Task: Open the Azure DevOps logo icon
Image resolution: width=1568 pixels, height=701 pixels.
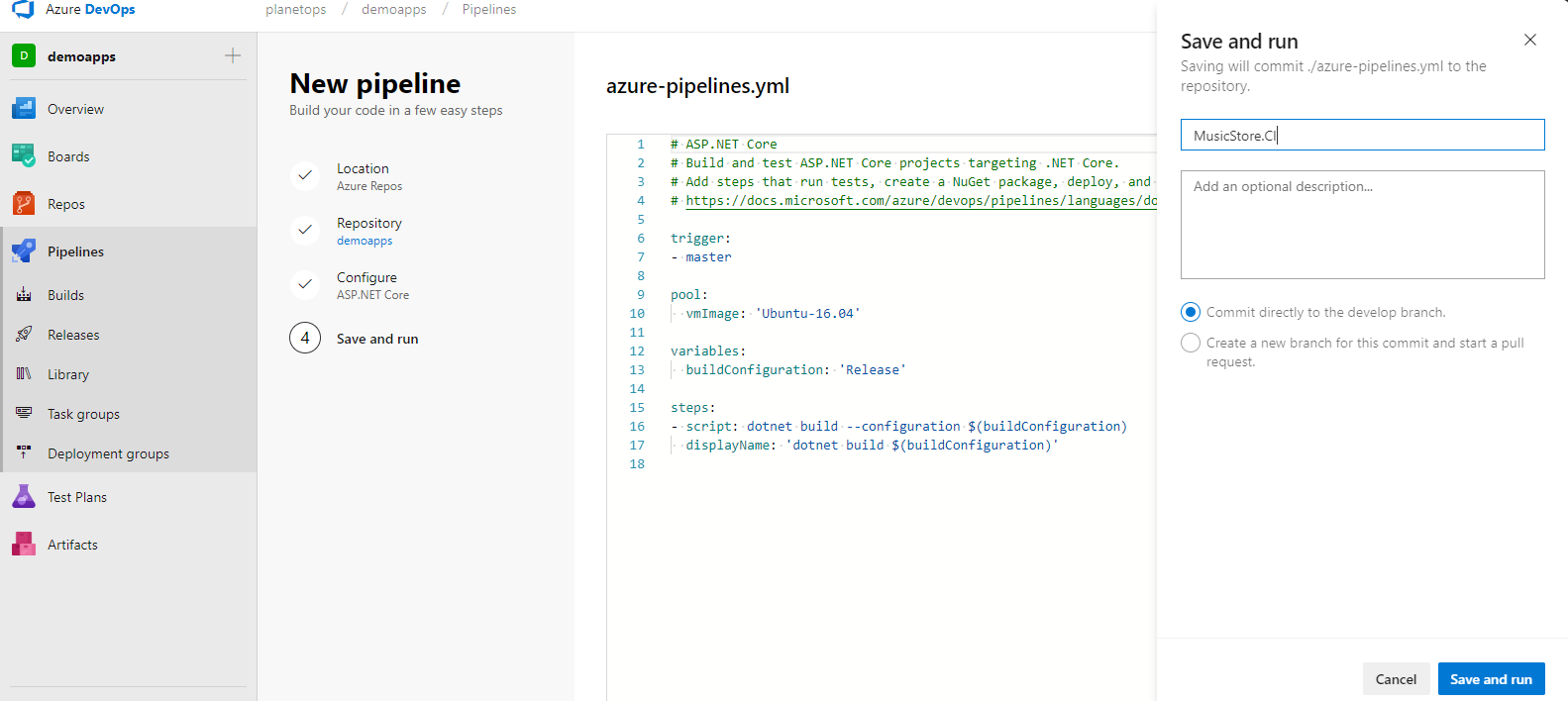Action: [x=23, y=9]
